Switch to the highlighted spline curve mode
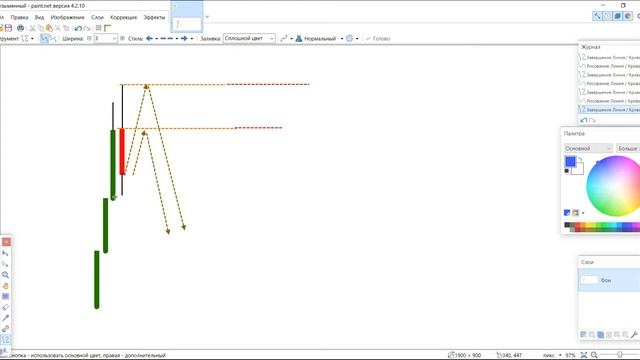The height and width of the screenshot is (360, 640). [x=44, y=38]
